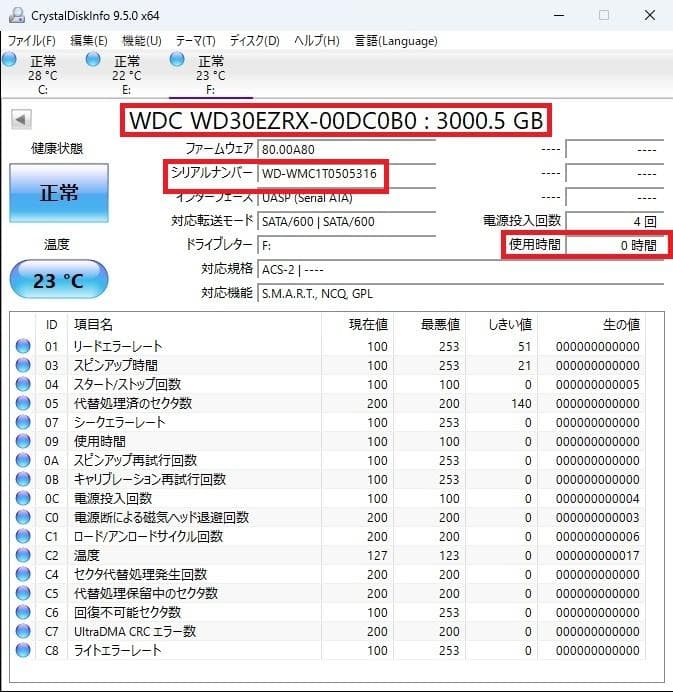The width and height of the screenshot is (673, 692).
Task: Click the blue status orb for E: drive
Action: tap(93, 59)
